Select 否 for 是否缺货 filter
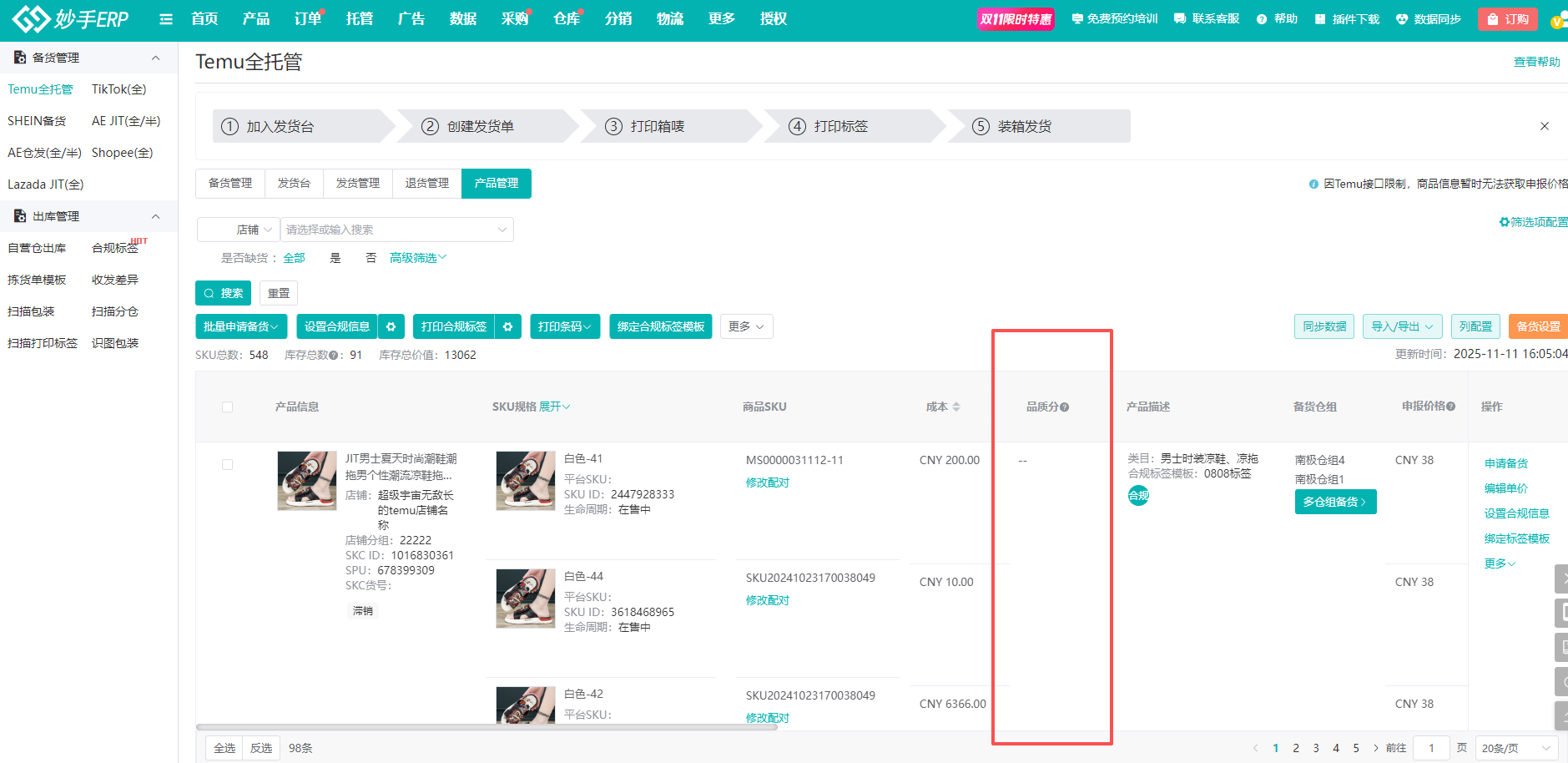The height and width of the screenshot is (763, 1568). (371, 258)
